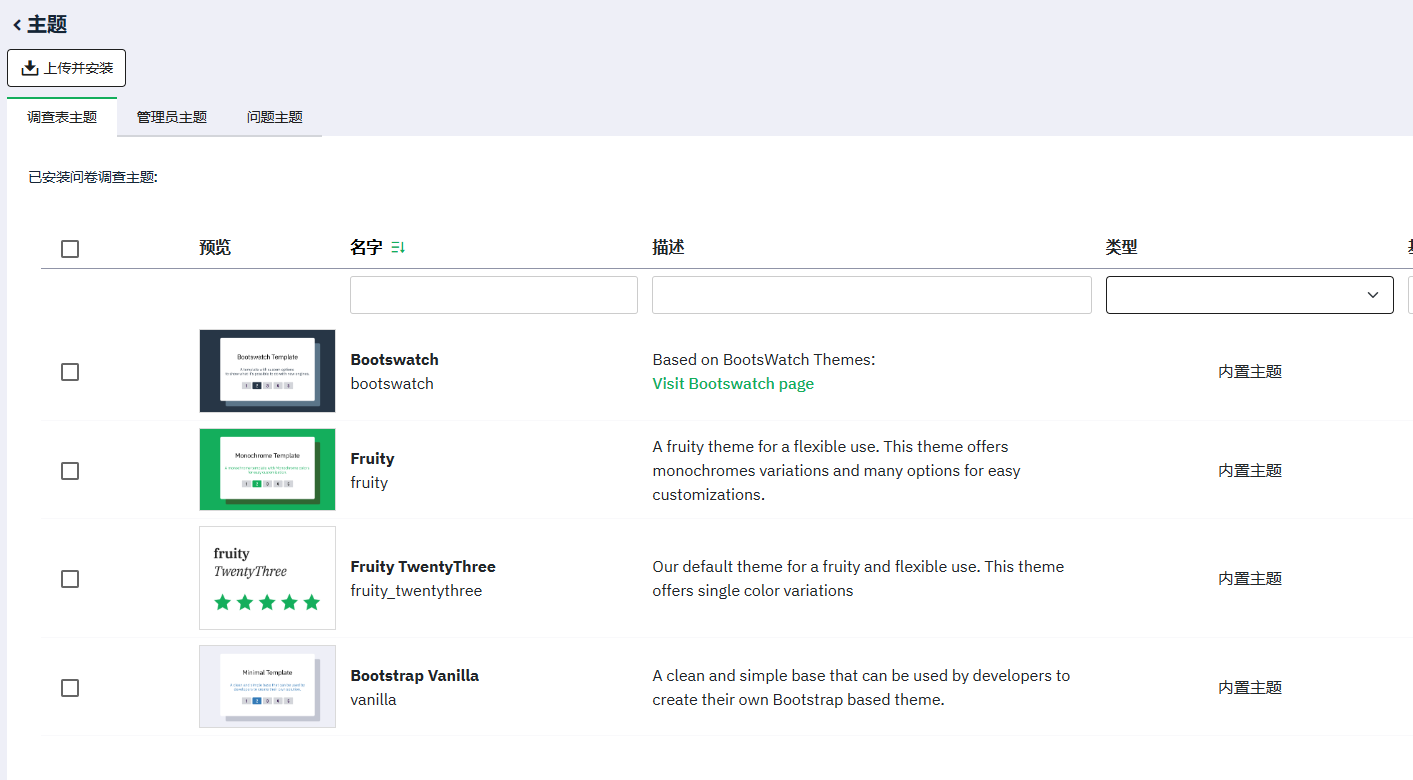Select the 调查表主题 tab
This screenshot has width=1413, height=780.
coord(62,117)
